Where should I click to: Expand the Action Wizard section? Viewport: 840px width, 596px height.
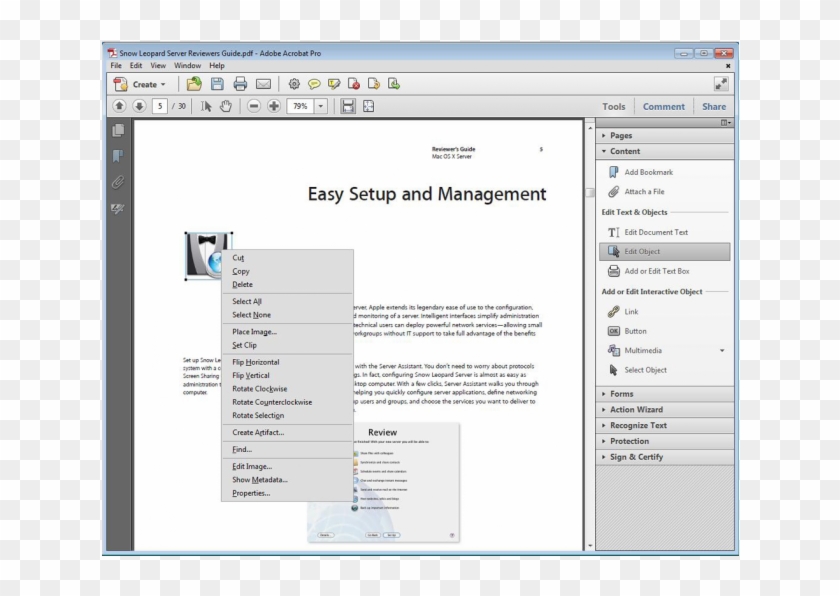pos(665,410)
